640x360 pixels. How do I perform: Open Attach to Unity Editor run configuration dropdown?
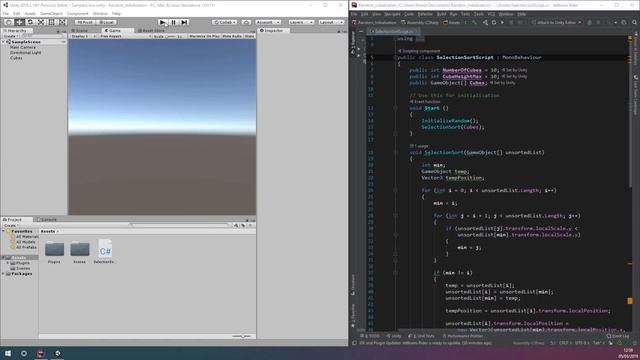pos(557,22)
